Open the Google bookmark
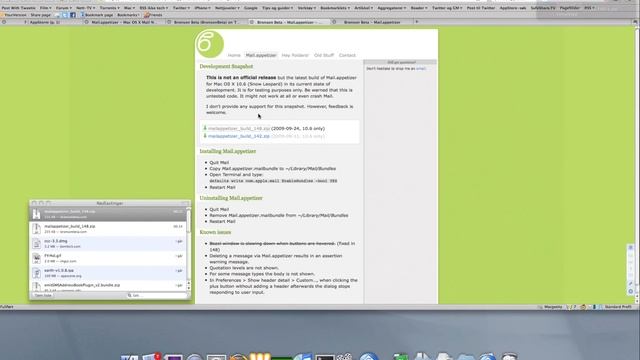 click(251, 8)
